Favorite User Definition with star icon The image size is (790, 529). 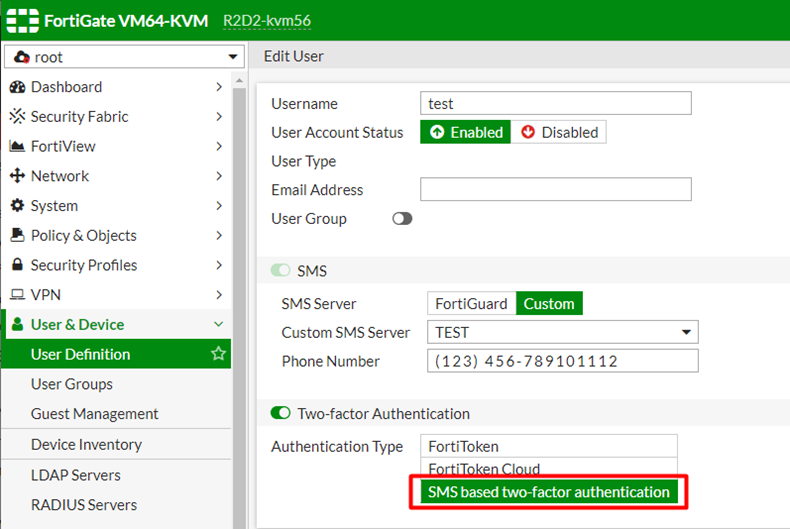coord(217,354)
